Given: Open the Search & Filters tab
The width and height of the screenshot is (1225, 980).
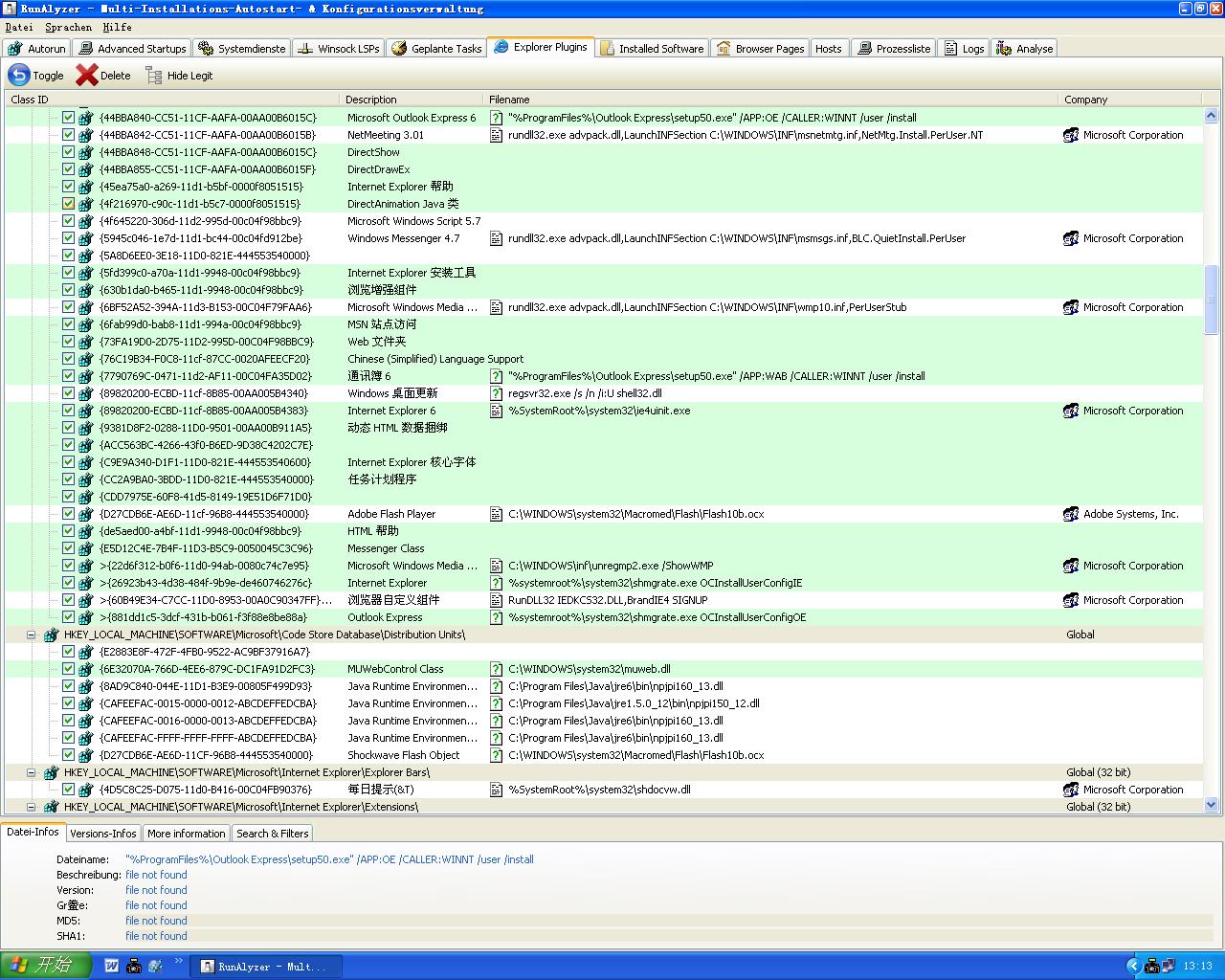Looking at the screenshot, I should (273, 834).
